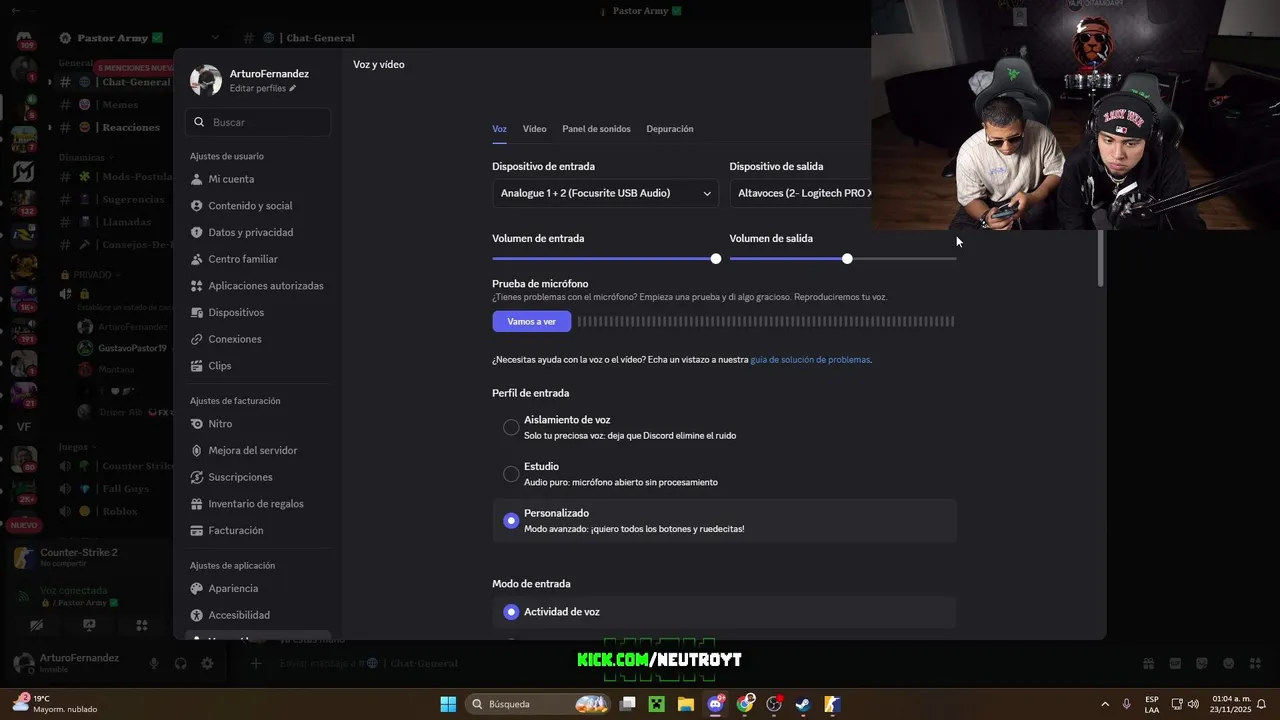Image resolution: width=1280 pixels, height=720 pixels.
Task: Select Actividad de voz input mode
Action: point(724,612)
